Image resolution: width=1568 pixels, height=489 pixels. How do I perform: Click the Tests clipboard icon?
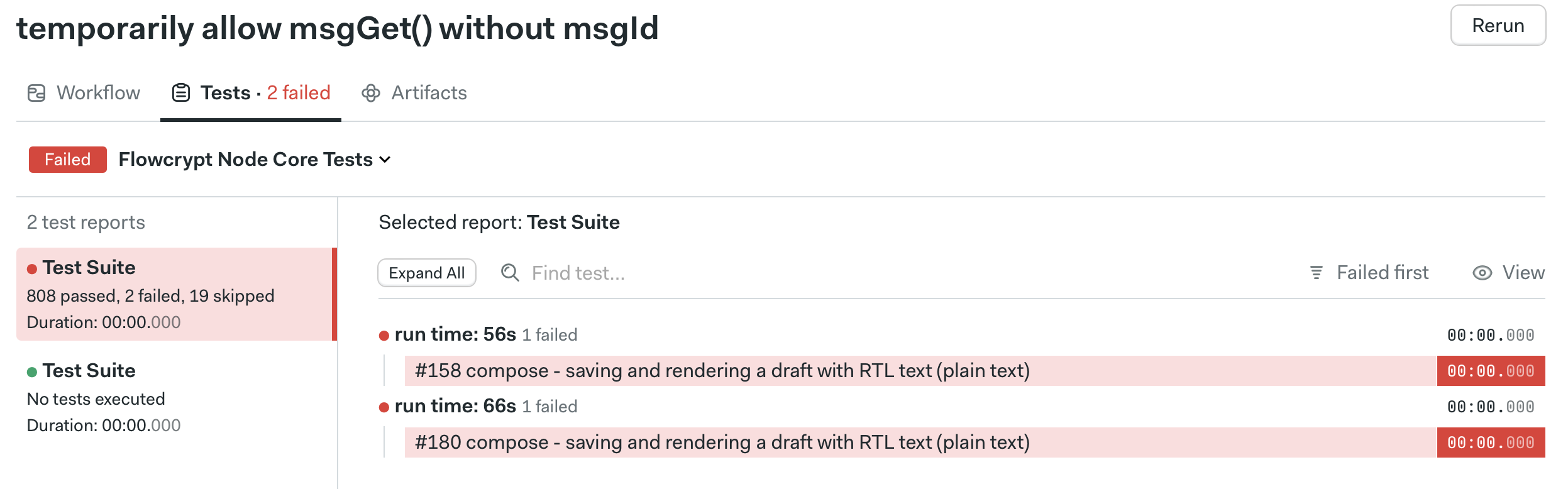click(x=181, y=93)
